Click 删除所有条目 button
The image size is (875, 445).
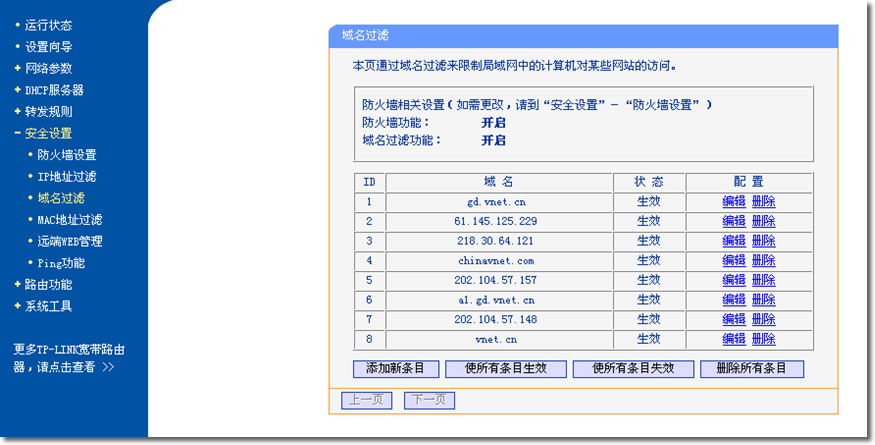coord(752,368)
